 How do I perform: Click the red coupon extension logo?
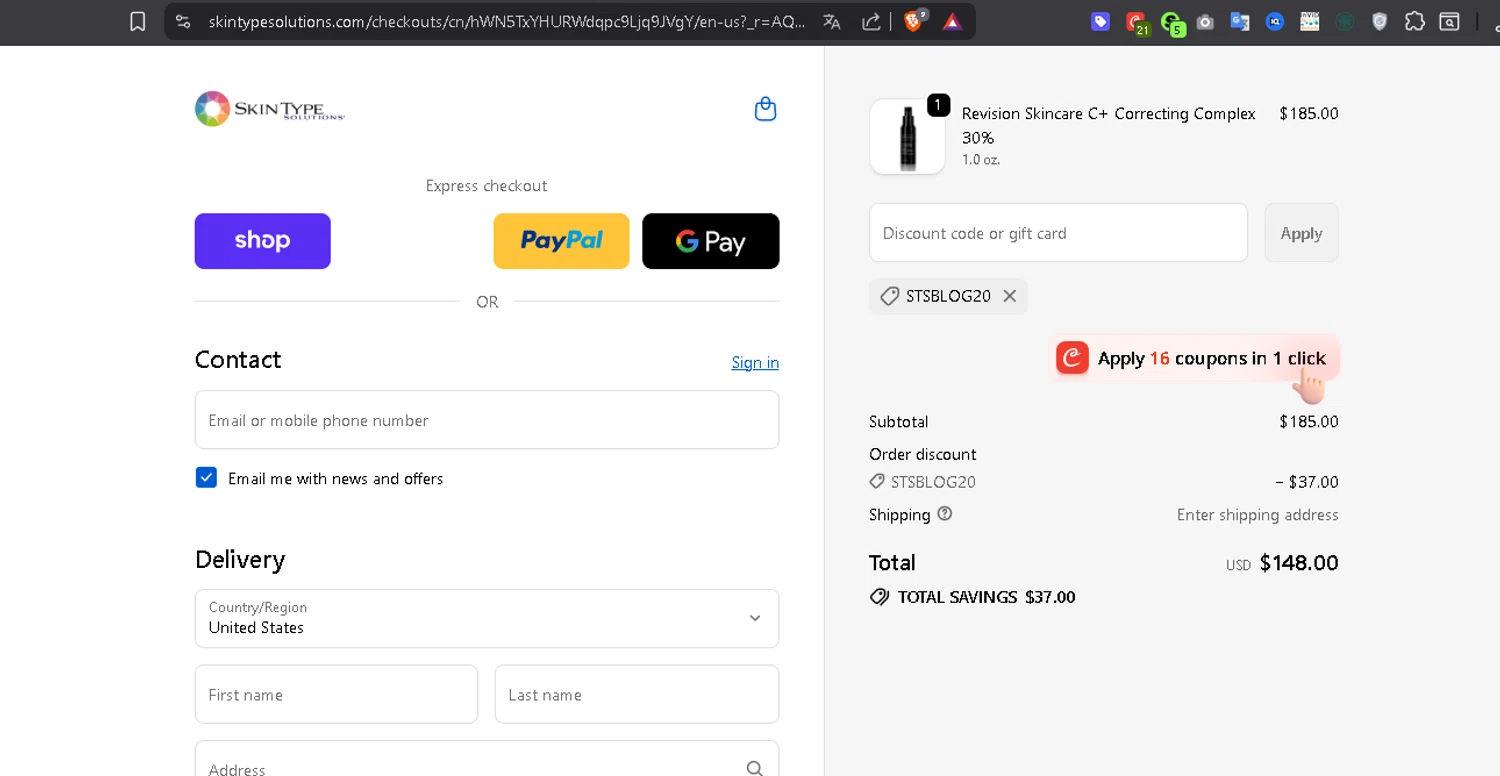[x=1072, y=358]
